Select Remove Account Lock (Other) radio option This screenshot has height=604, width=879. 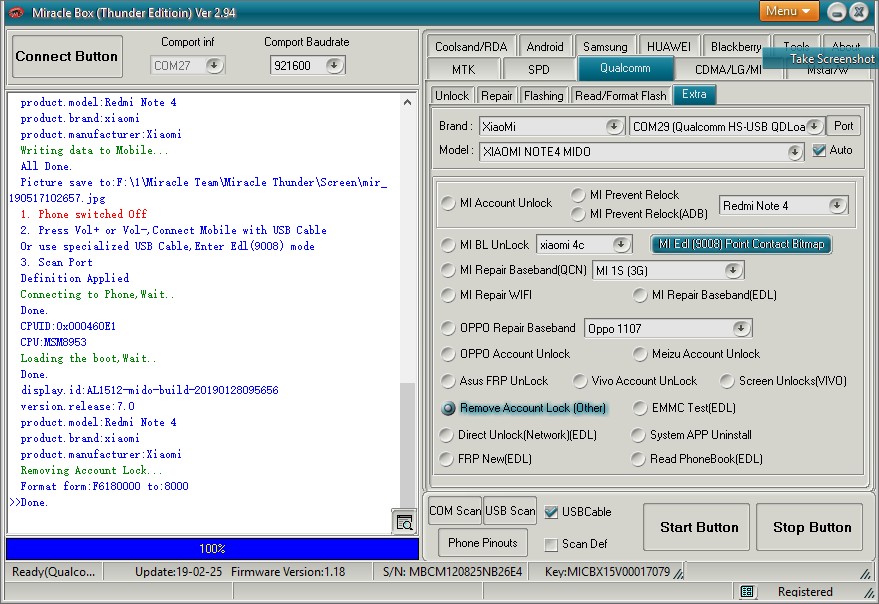(448, 408)
